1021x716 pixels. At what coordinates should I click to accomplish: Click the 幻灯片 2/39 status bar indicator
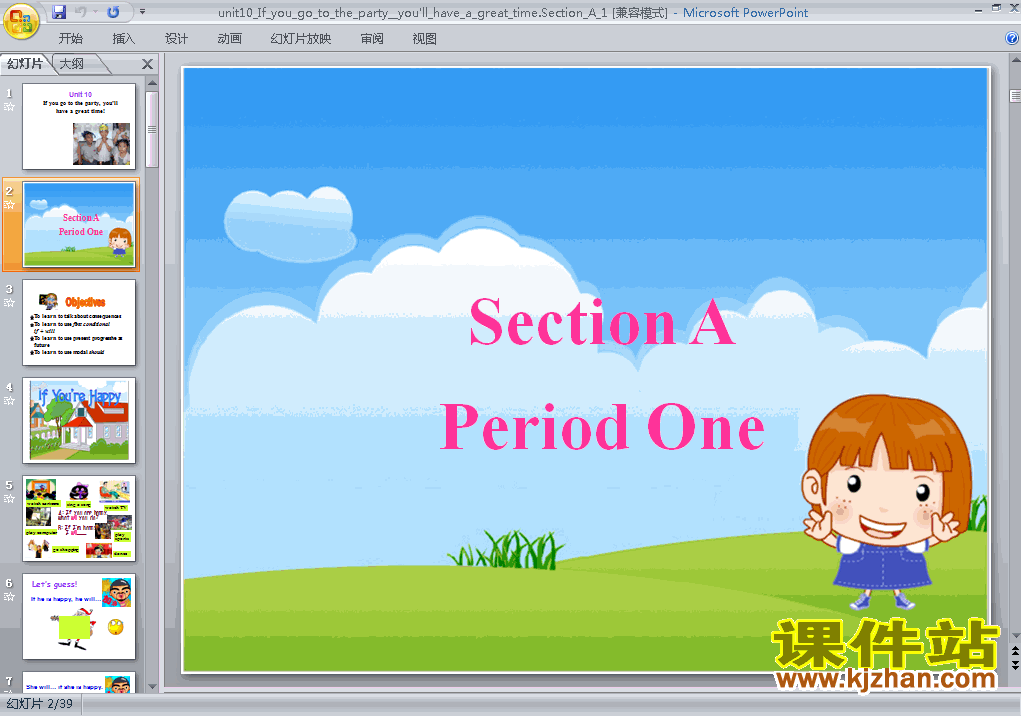tap(40, 704)
